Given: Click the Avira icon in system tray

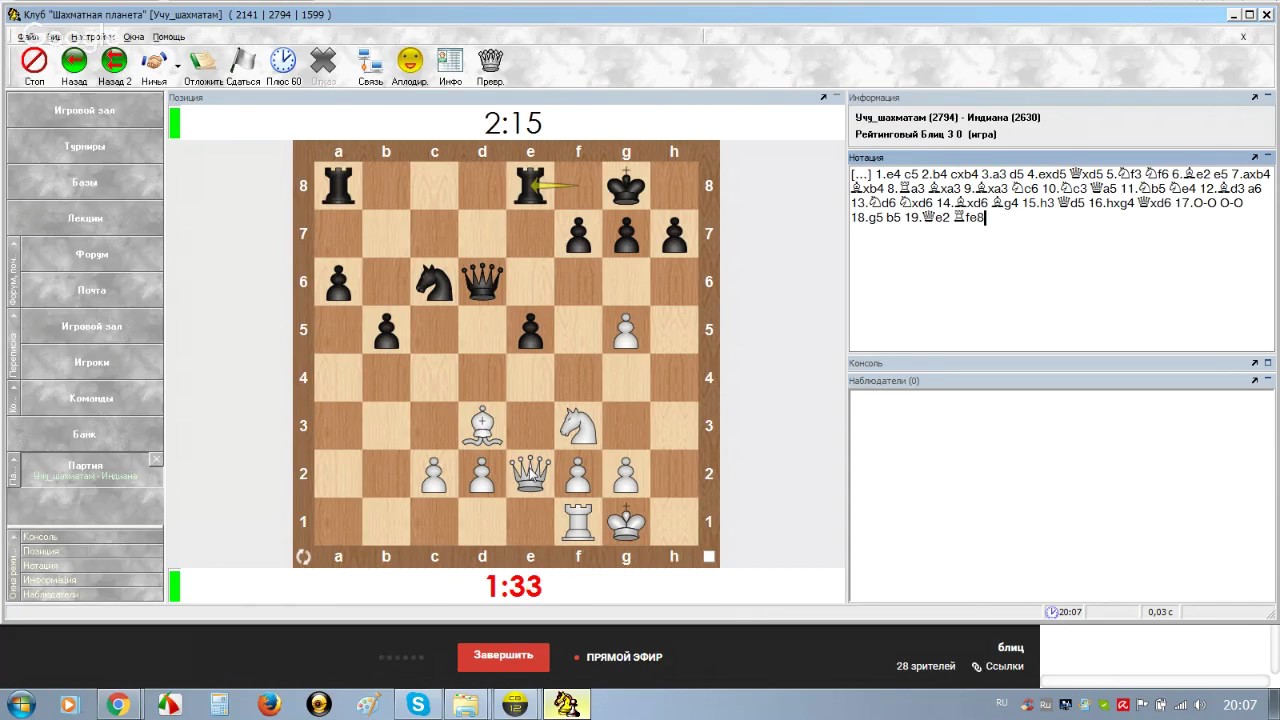Looking at the screenshot, I should point(1123,705).
